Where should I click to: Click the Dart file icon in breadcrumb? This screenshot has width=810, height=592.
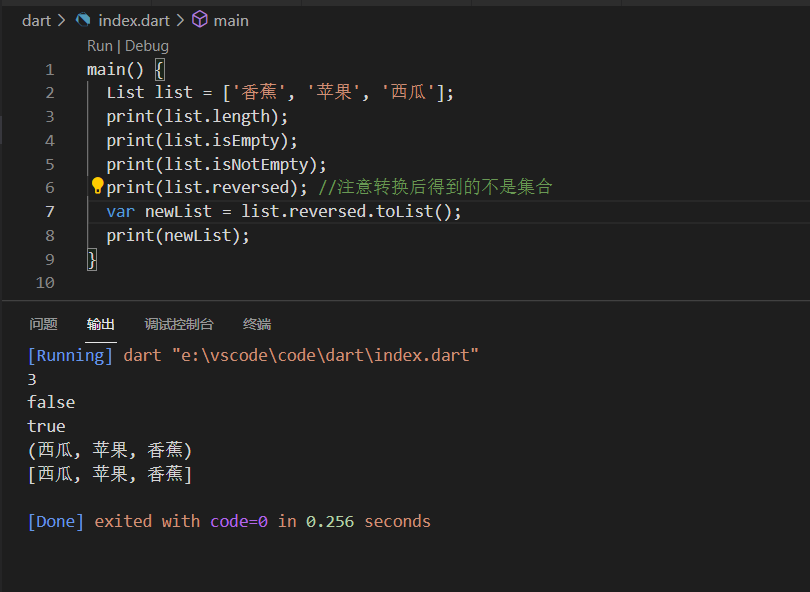pyautogui.click(x=83, y=20)
